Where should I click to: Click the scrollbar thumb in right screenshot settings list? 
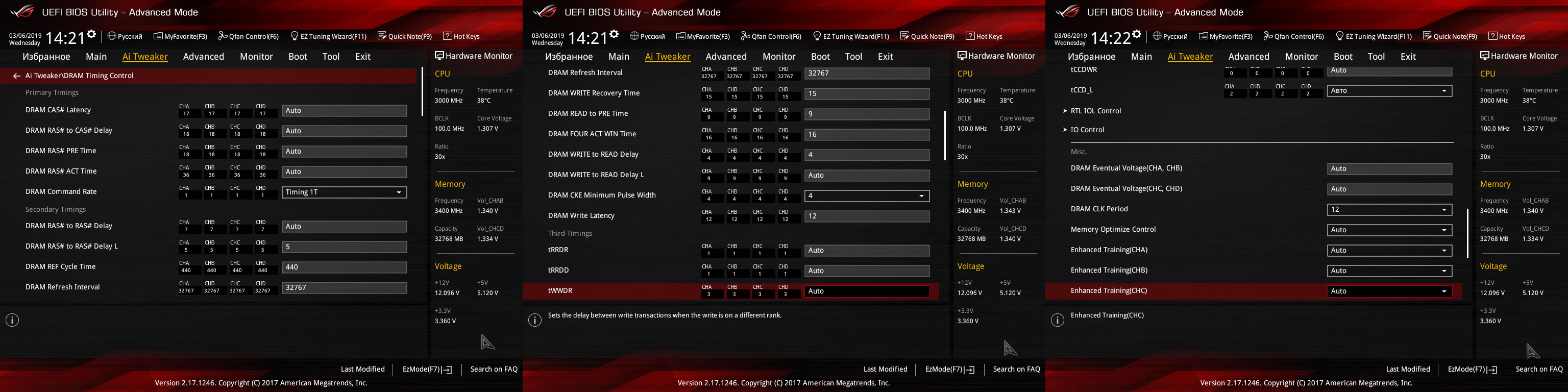click(x=1467, y=233)
